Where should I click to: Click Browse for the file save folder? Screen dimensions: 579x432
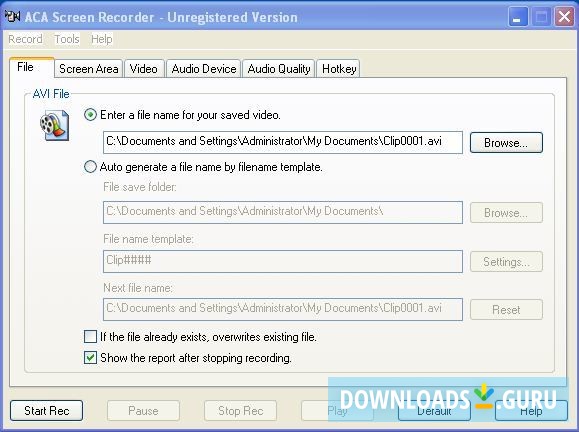point(506,213)
